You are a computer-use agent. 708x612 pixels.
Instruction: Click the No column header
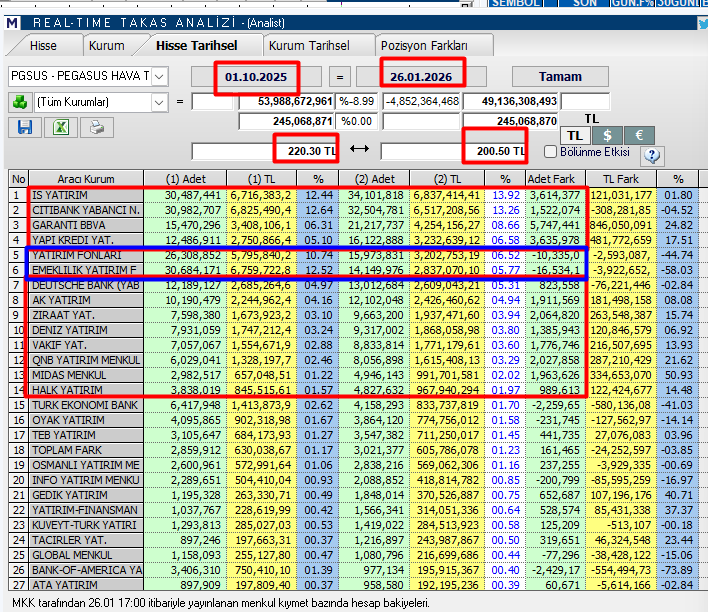(19, 179)
